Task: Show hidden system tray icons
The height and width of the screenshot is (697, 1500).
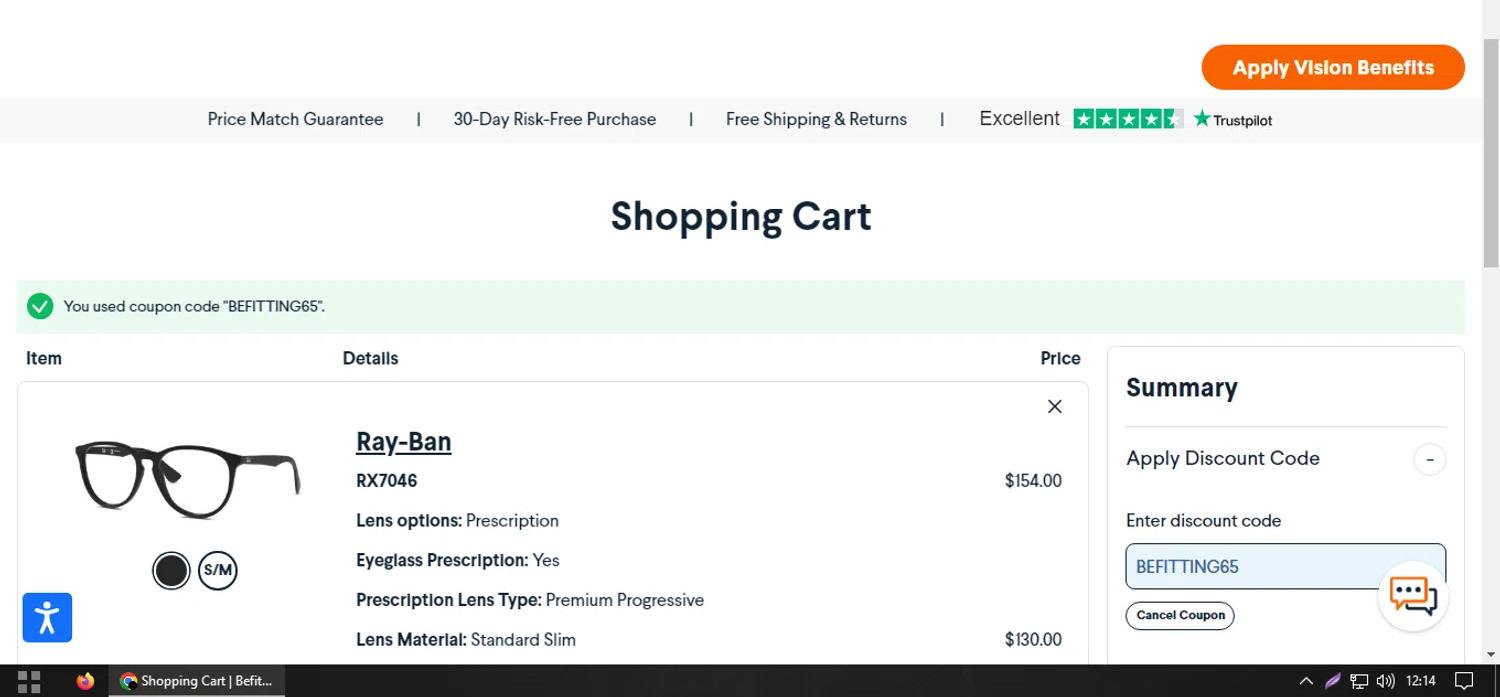Action: [1306, 681]
